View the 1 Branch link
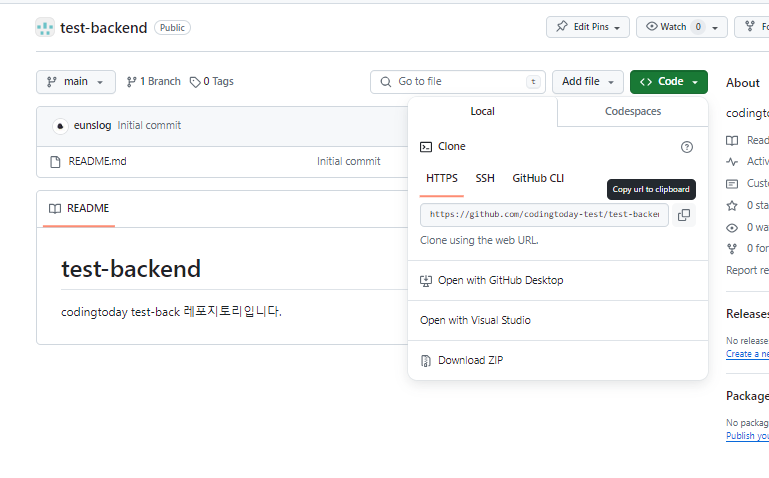Viewport: 769px width, 478px height. coord(154,81)
